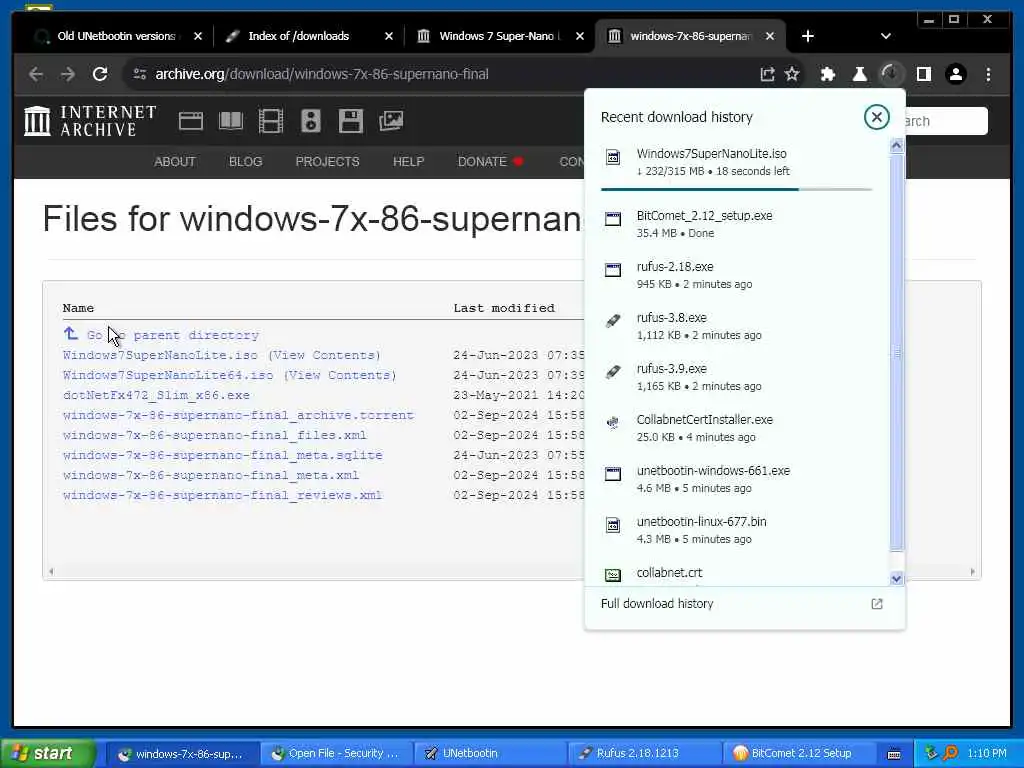The height and width of the screenshot is (768, 1024).
Task: Open the BLOG menu item
Action: [246, 162]
